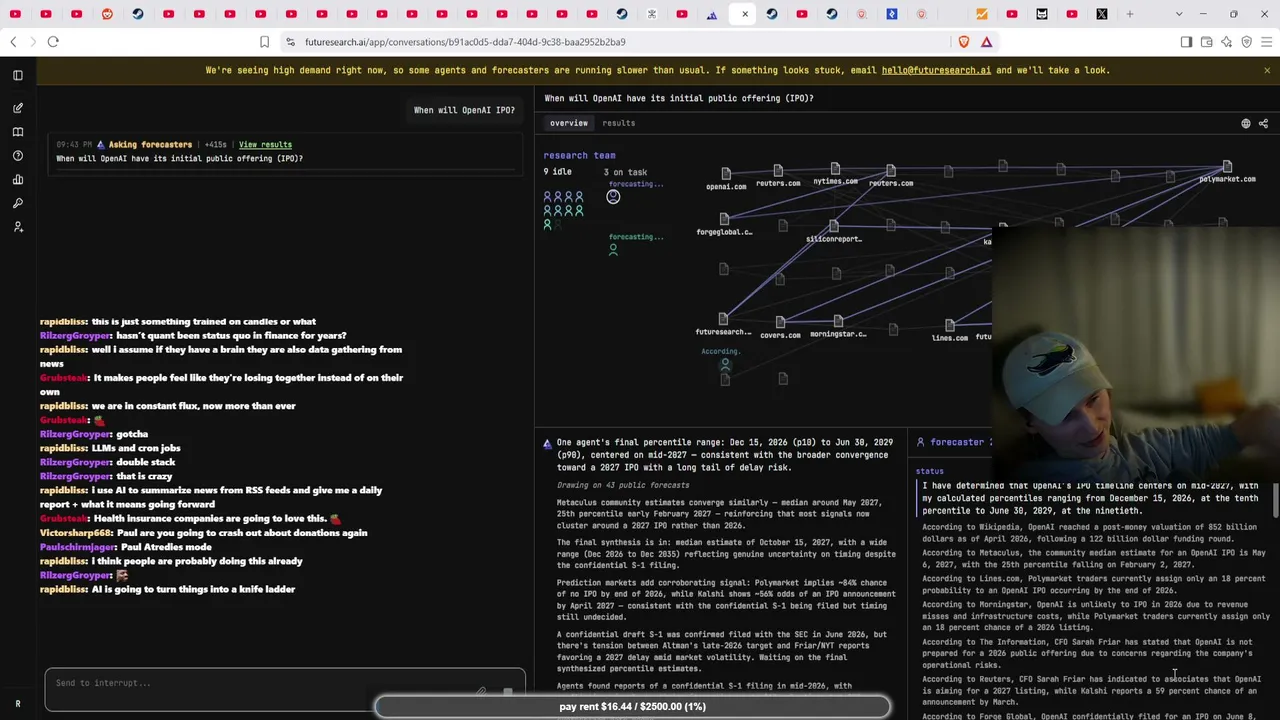Click the circled forecasting agent icon
The width and height of the screenshot is (1280, 720).
pos(613,197)
